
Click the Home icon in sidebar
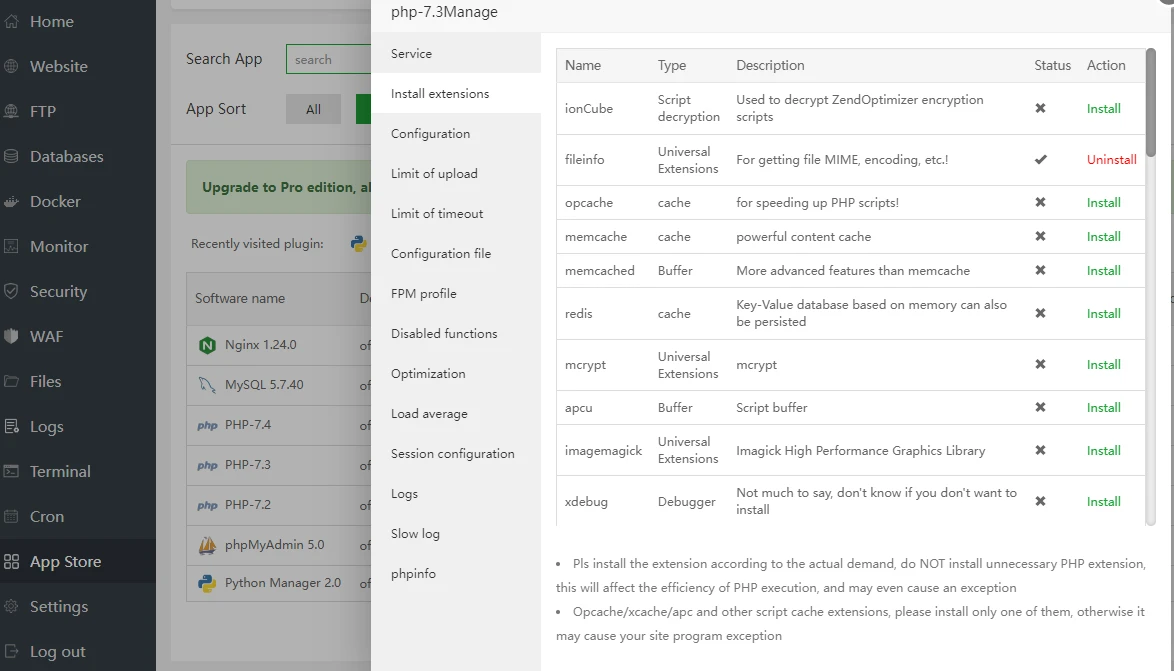pyautogui.click(x=12, y=21)
